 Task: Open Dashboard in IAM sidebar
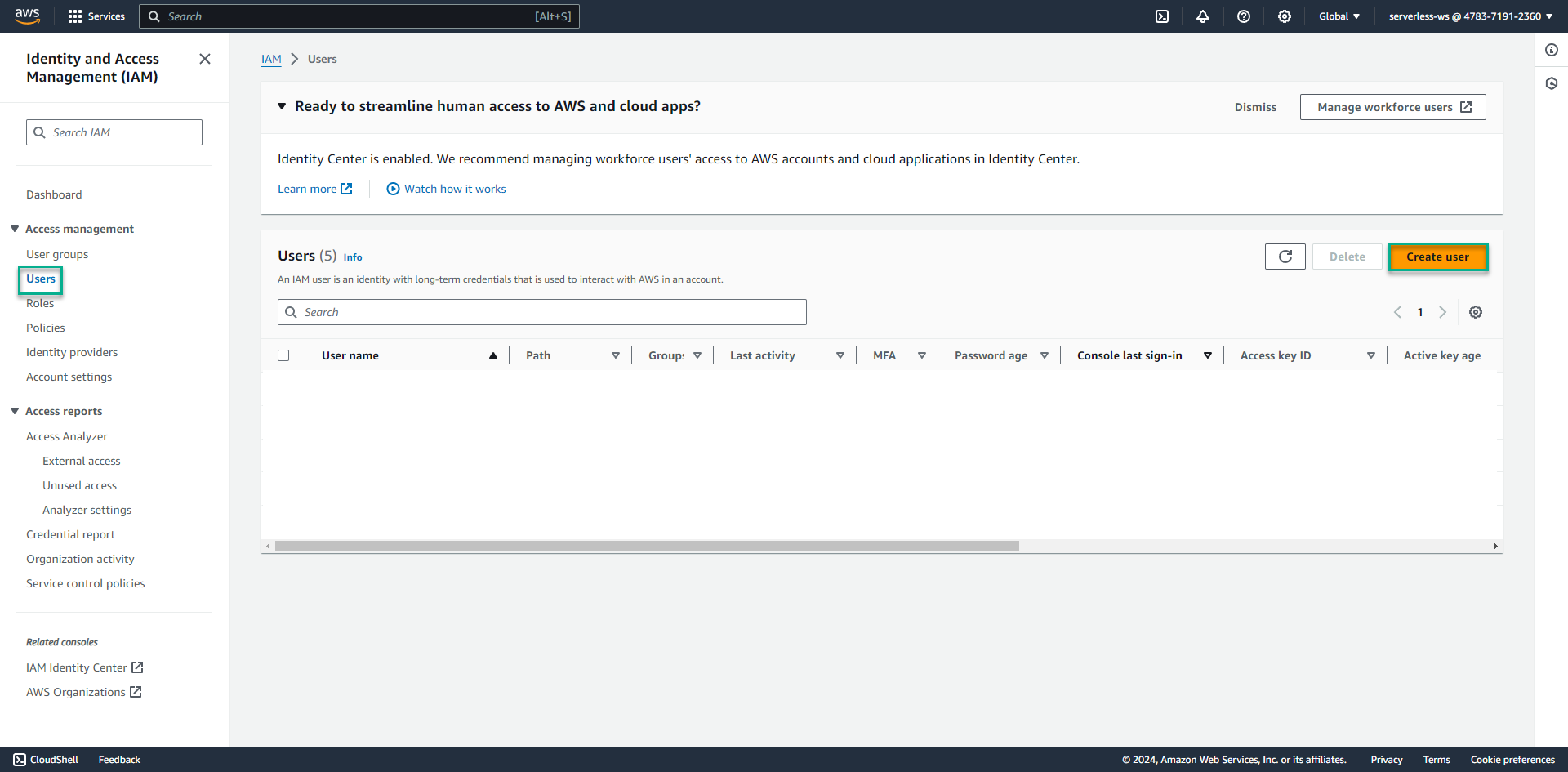click(x=54, y=194)
